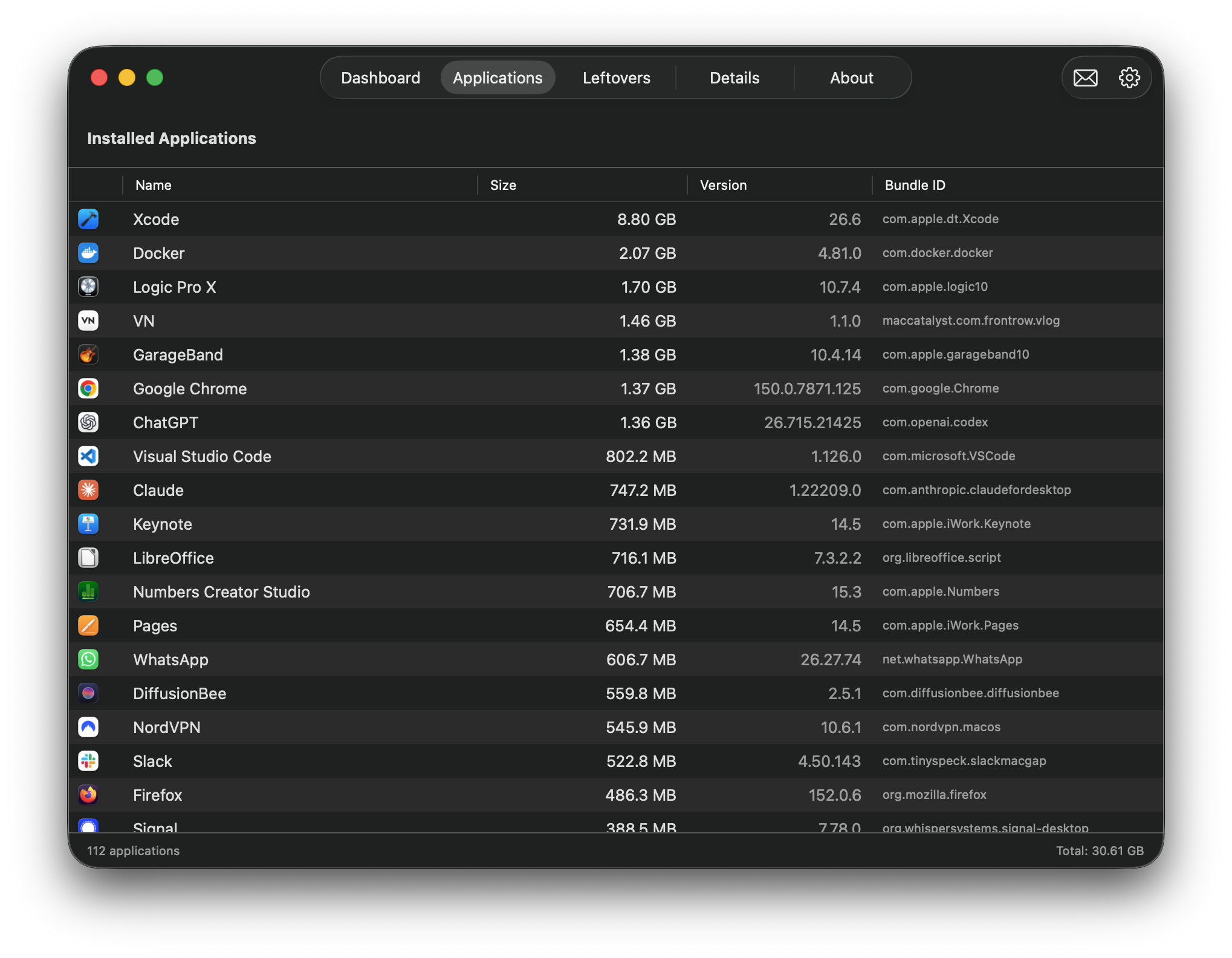
Task: Select the WhatsApp name
Action: (x=170, y=660)
